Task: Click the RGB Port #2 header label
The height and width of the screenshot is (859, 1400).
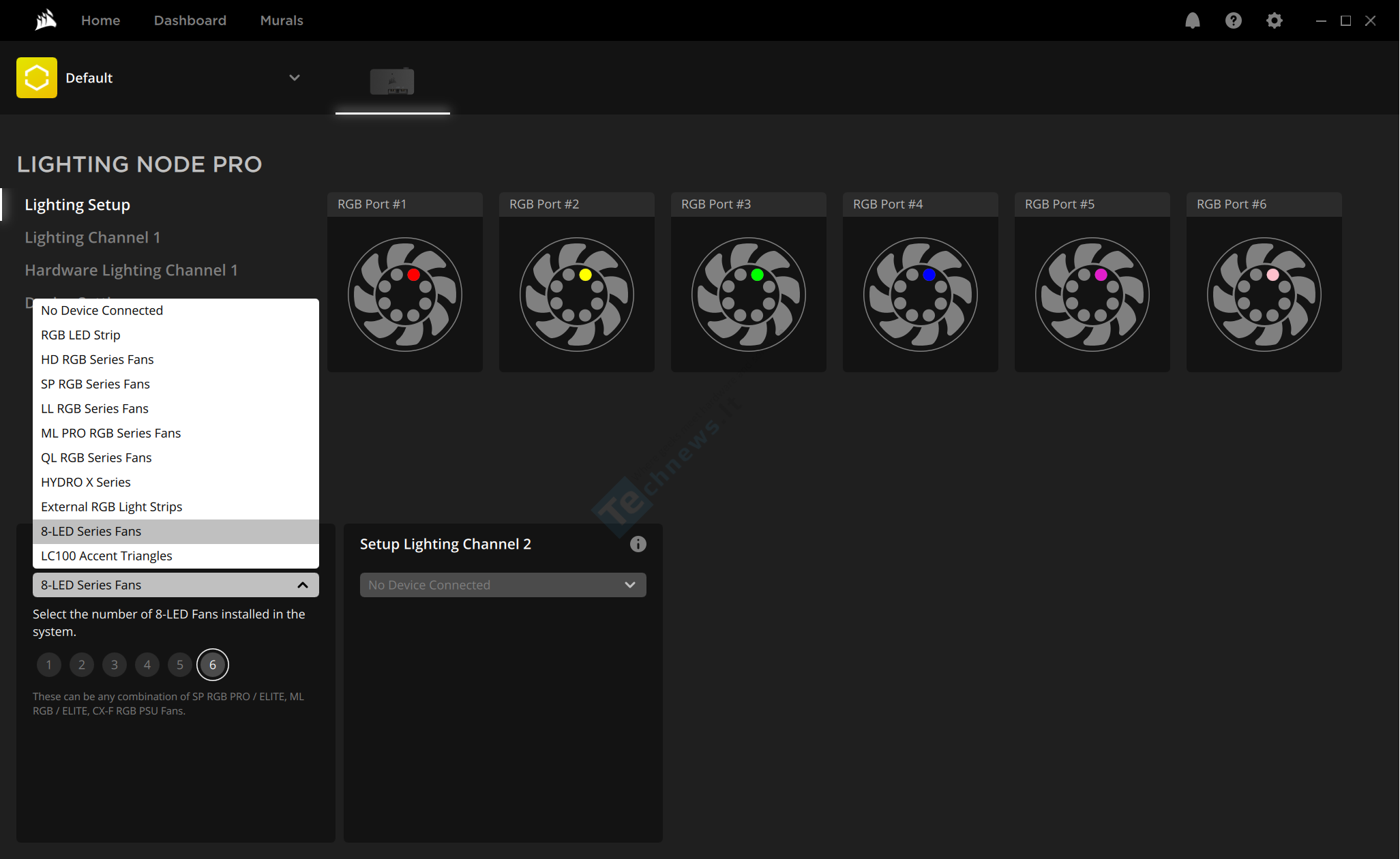Action: [x=544, y=205]
